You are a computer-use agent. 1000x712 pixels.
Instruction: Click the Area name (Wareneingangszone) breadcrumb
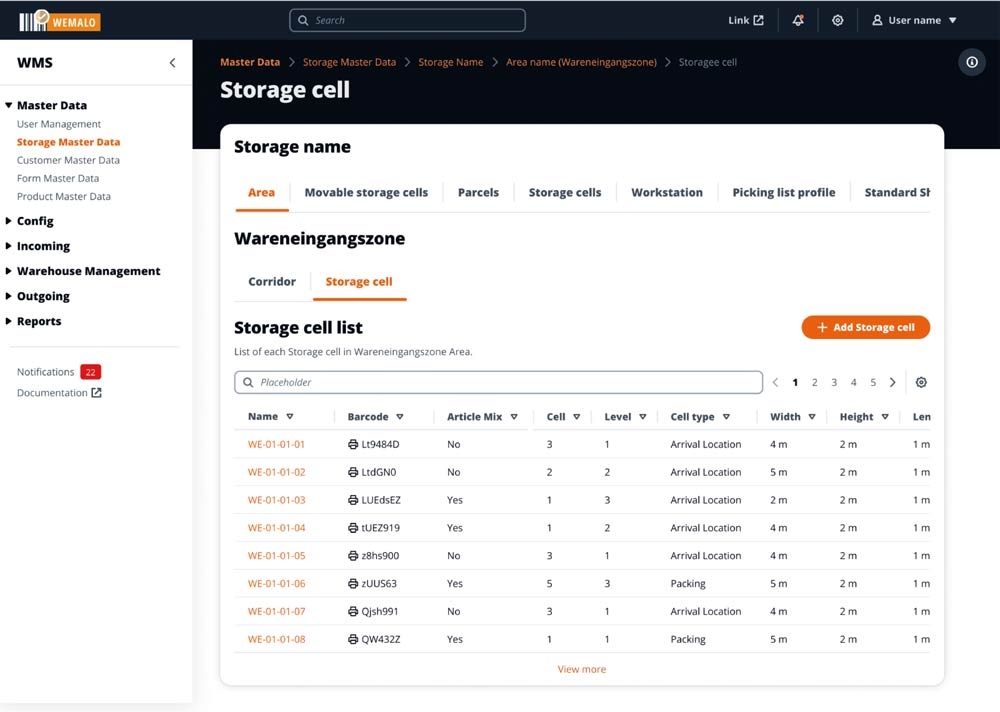click(581, 62)
